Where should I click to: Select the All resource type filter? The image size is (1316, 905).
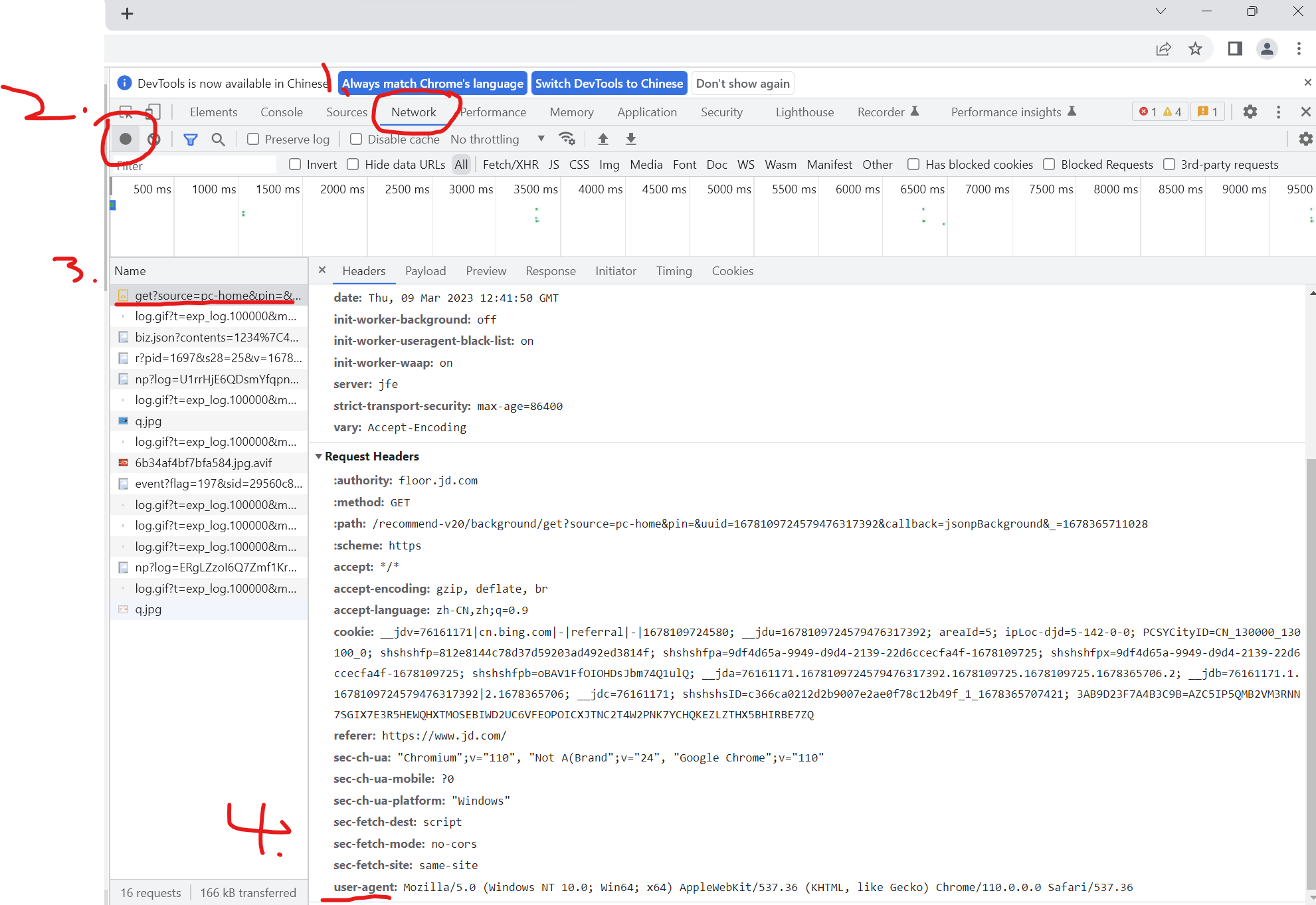pyautogui.click(x=461, y=164)
